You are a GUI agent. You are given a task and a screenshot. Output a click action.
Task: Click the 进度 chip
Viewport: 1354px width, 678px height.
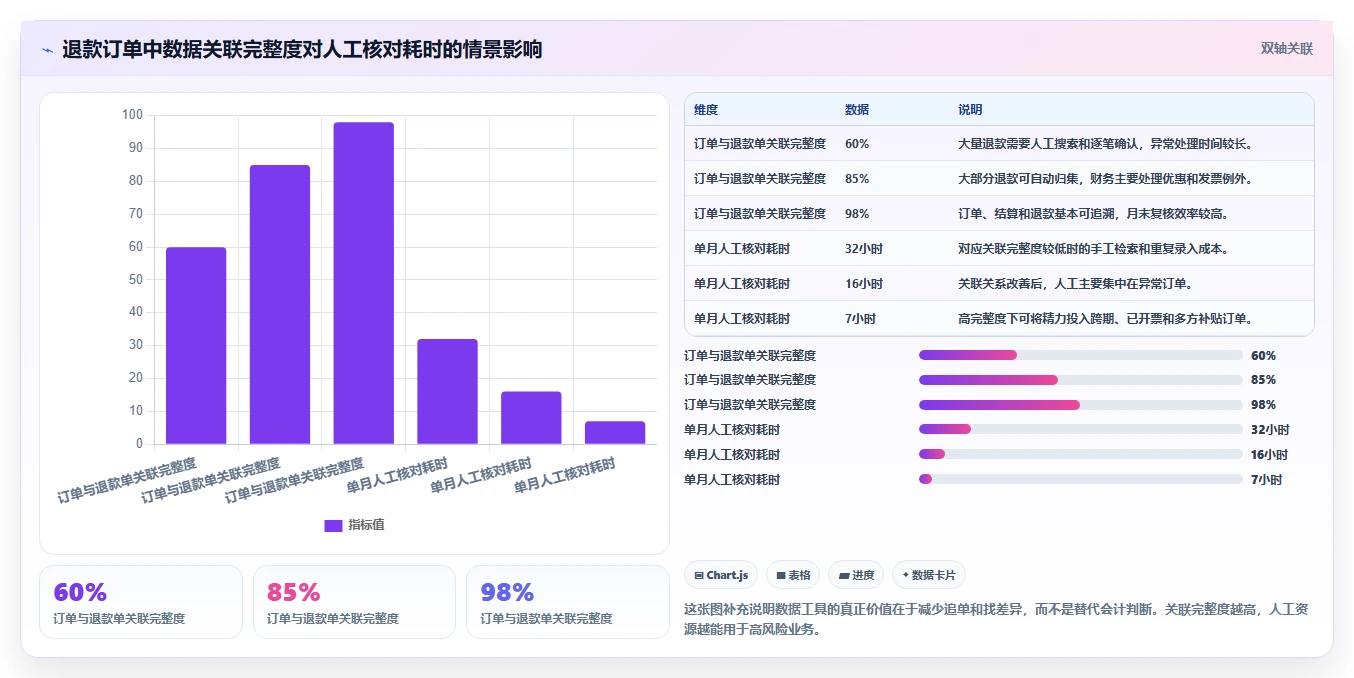tap(856, 575)
